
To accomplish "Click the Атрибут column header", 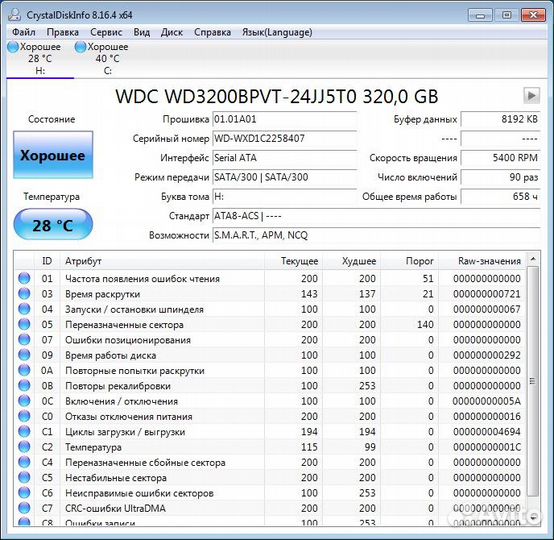I will click(x=162, y=261).
